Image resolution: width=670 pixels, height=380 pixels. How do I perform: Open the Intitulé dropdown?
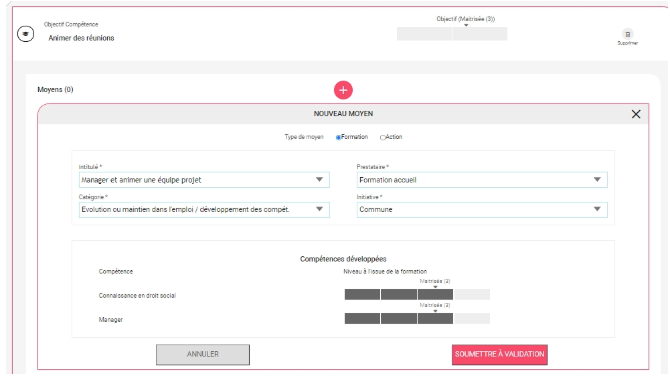pos(204,180)
